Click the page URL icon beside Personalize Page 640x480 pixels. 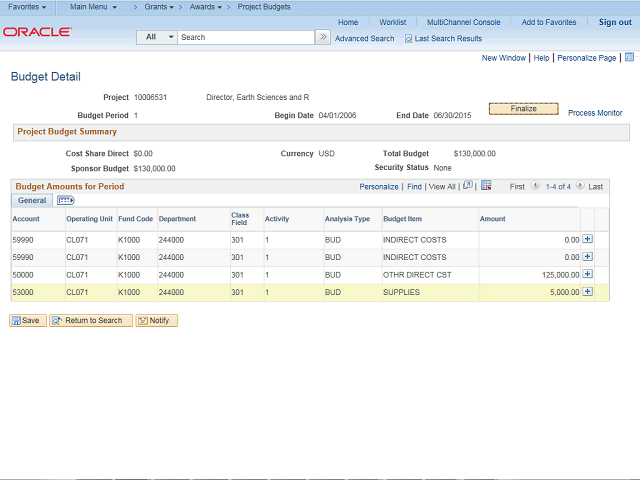pos(629,58)
